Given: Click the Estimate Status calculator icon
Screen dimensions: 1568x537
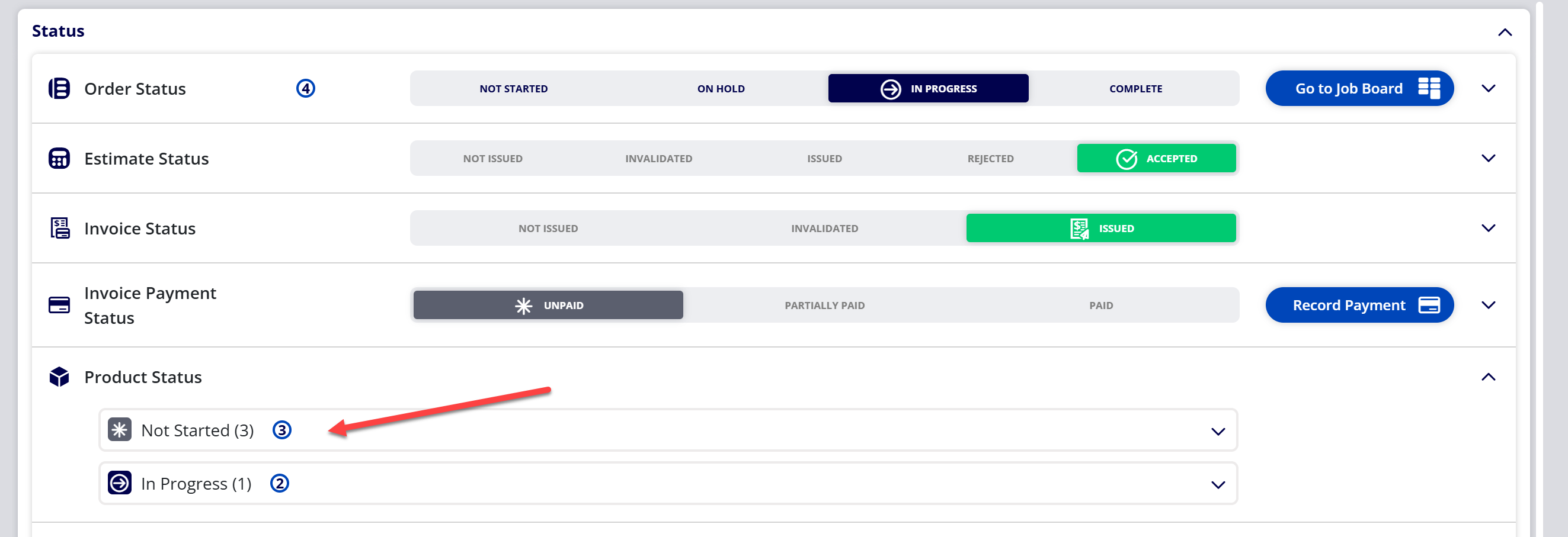Looking at the screenshot, I should [59, 158].
